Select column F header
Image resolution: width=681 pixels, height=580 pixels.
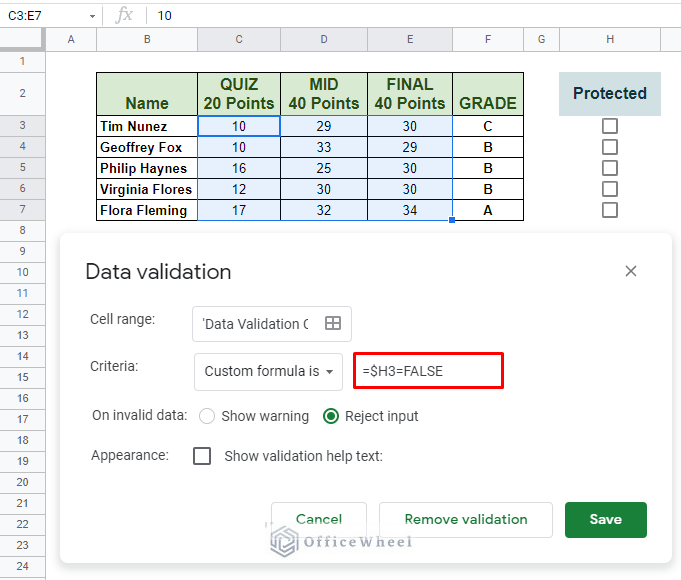click(x=488, y=40)
